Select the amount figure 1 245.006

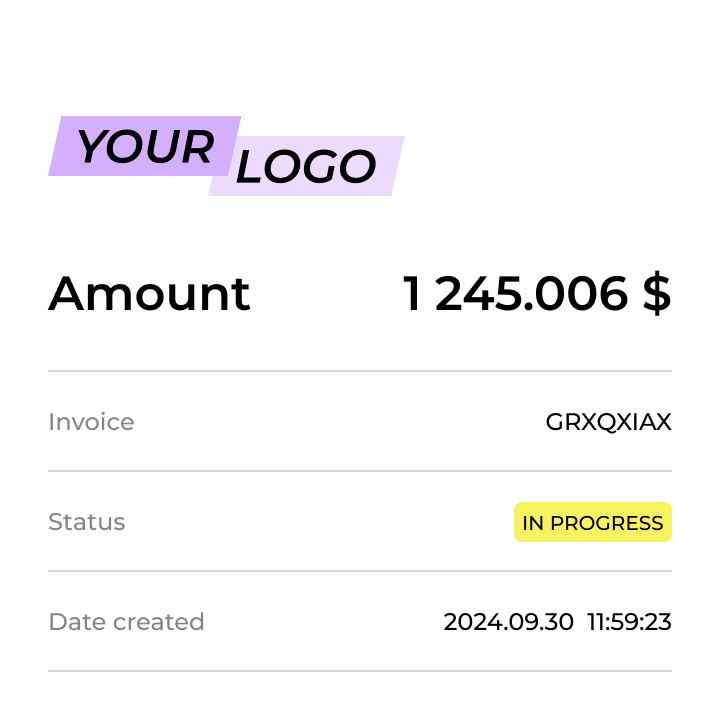coord(515,294)
